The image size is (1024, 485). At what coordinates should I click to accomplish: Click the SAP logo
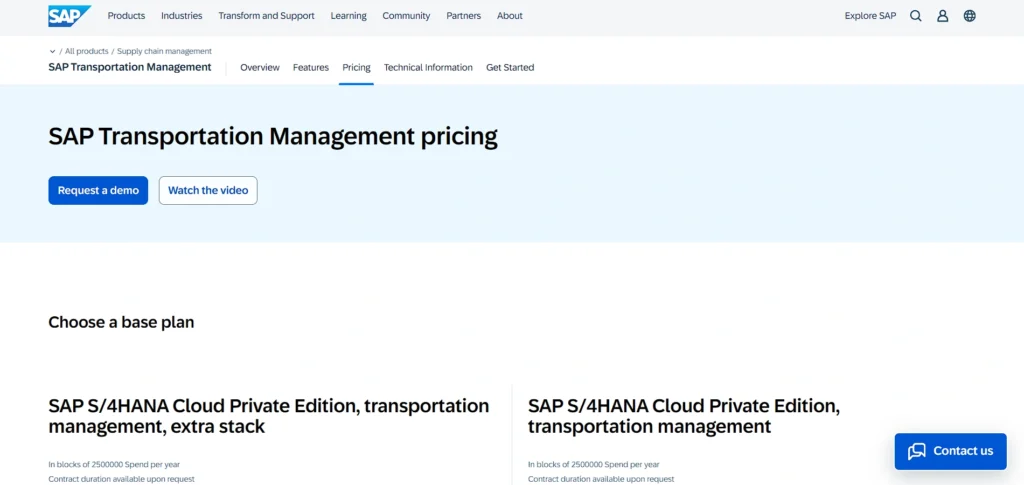point(69,16)
